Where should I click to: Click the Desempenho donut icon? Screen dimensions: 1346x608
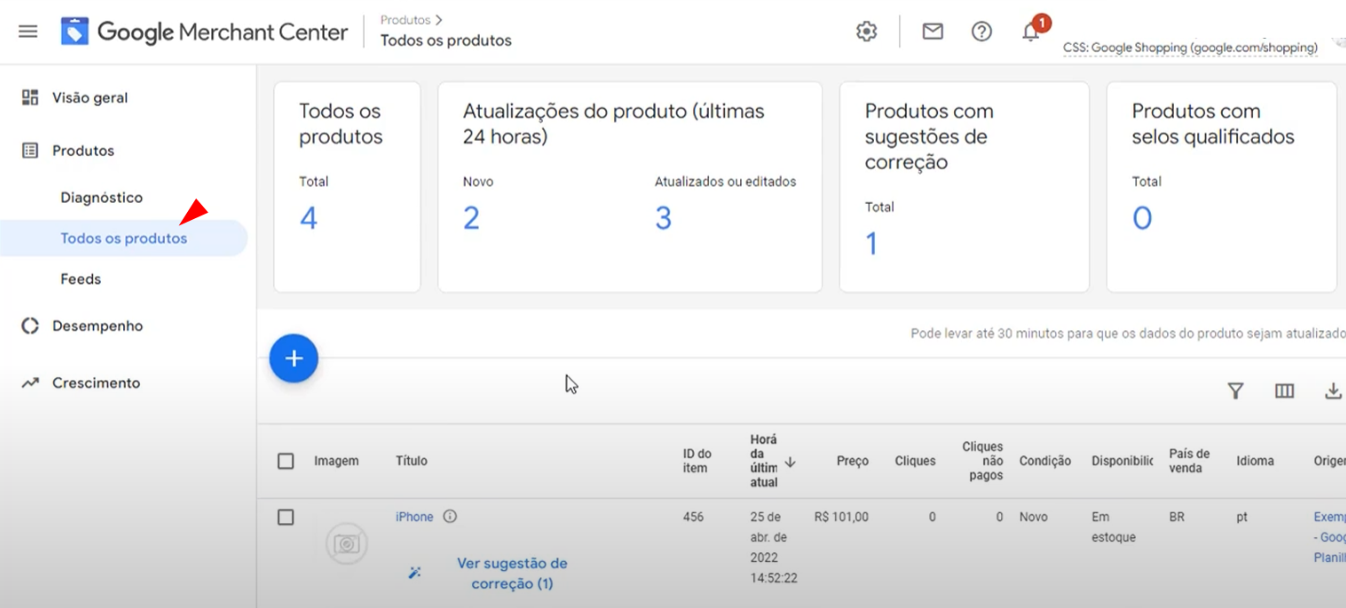[30, 326]
